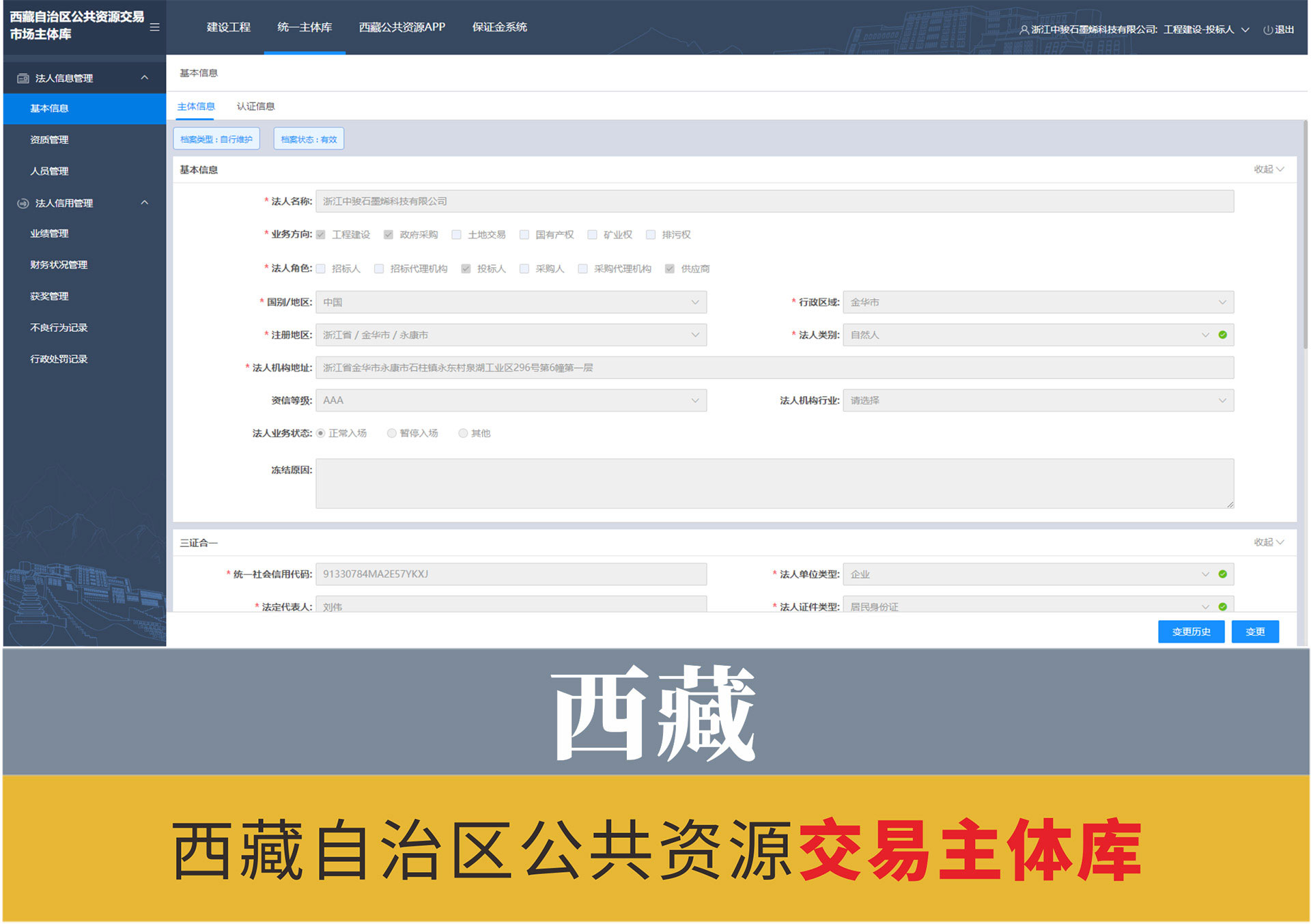Expand the 资信等级 AAA dropdown
The image size is (1311, 924).
[x=510, y=401]
